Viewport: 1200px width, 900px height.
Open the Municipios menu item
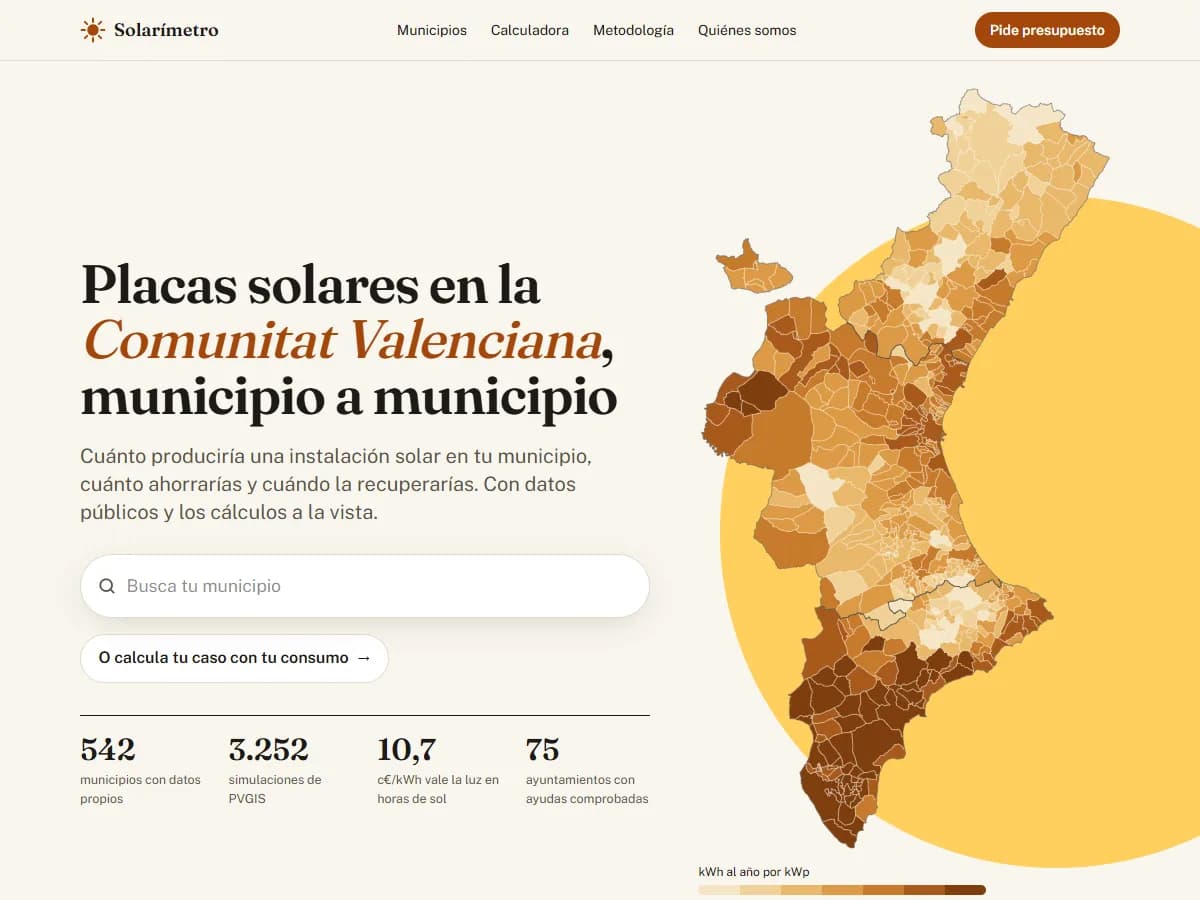point(432,30)
